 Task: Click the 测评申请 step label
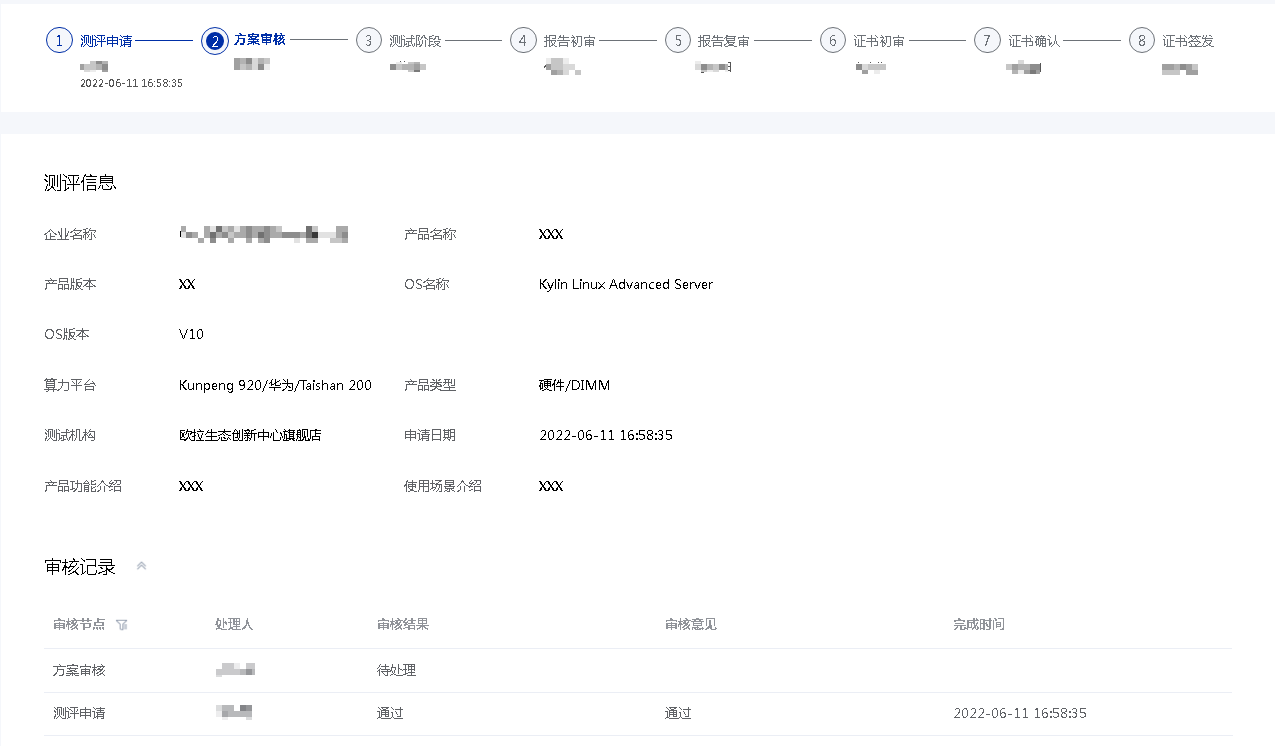106,41
